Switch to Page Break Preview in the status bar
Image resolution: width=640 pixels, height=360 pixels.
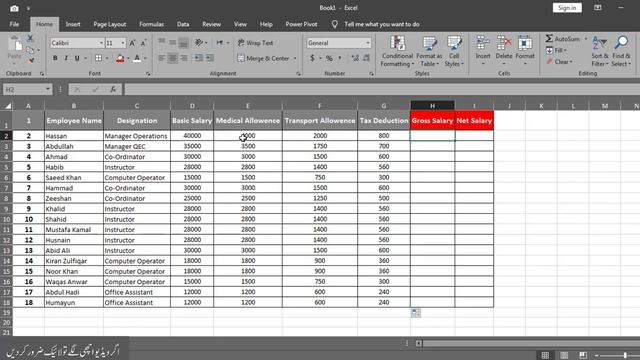(583, 355)
